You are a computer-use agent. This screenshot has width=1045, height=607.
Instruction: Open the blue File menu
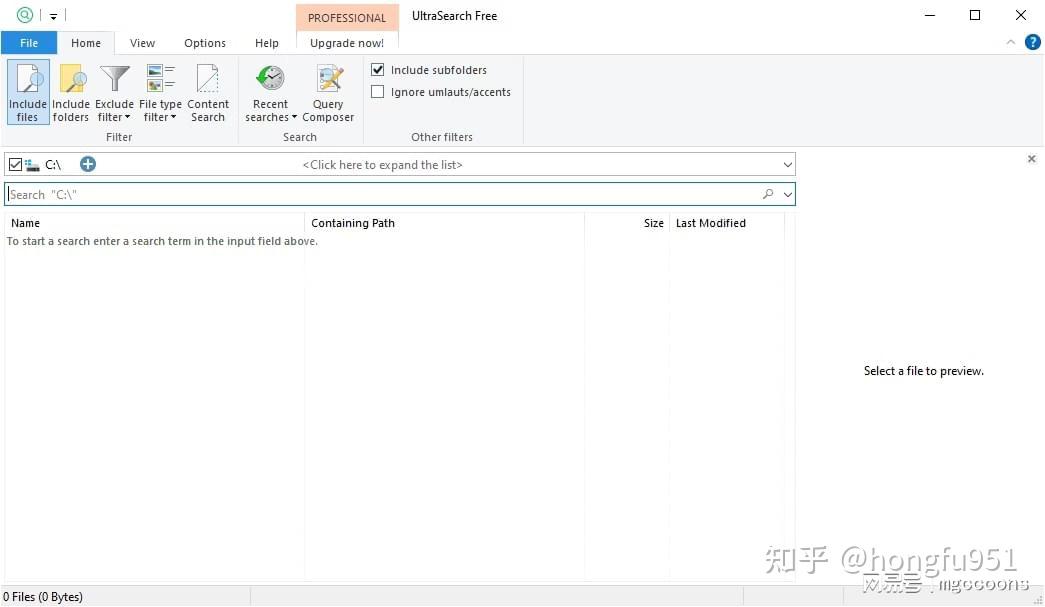(x=29, y=43)
